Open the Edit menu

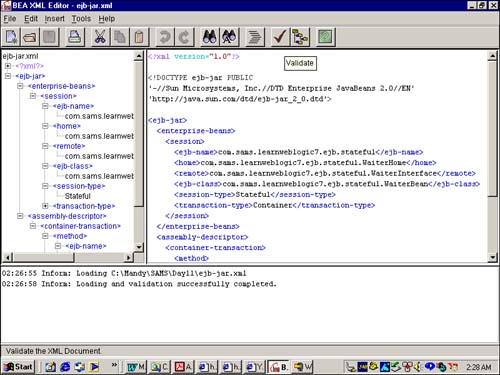tap(31, 19)
